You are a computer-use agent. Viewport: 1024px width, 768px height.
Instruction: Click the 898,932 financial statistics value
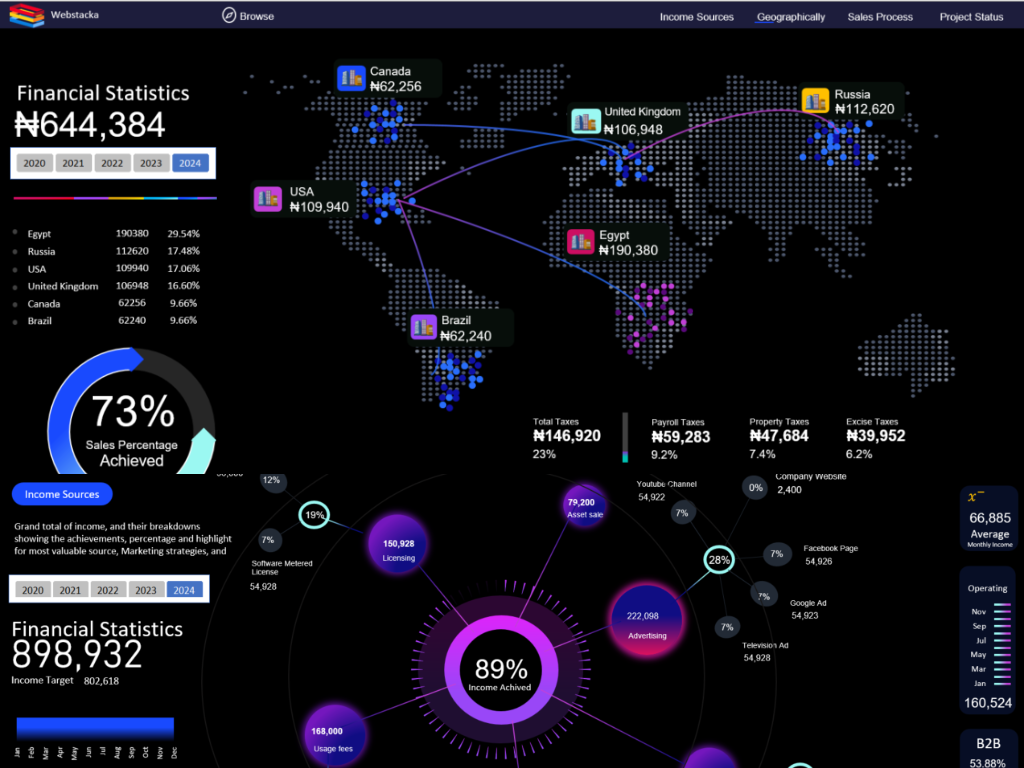77,654
